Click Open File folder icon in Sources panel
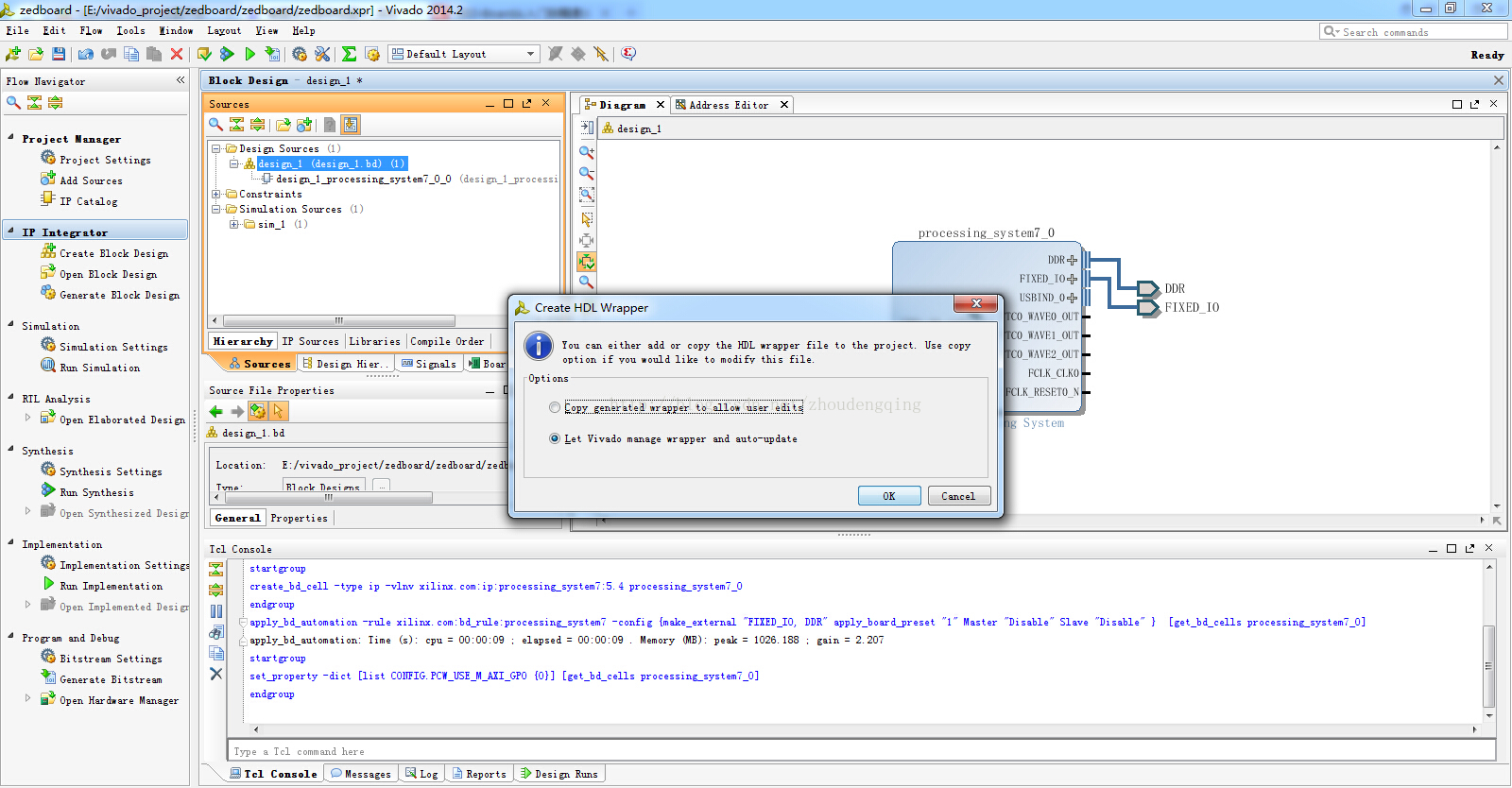 (x=283, y=125)
